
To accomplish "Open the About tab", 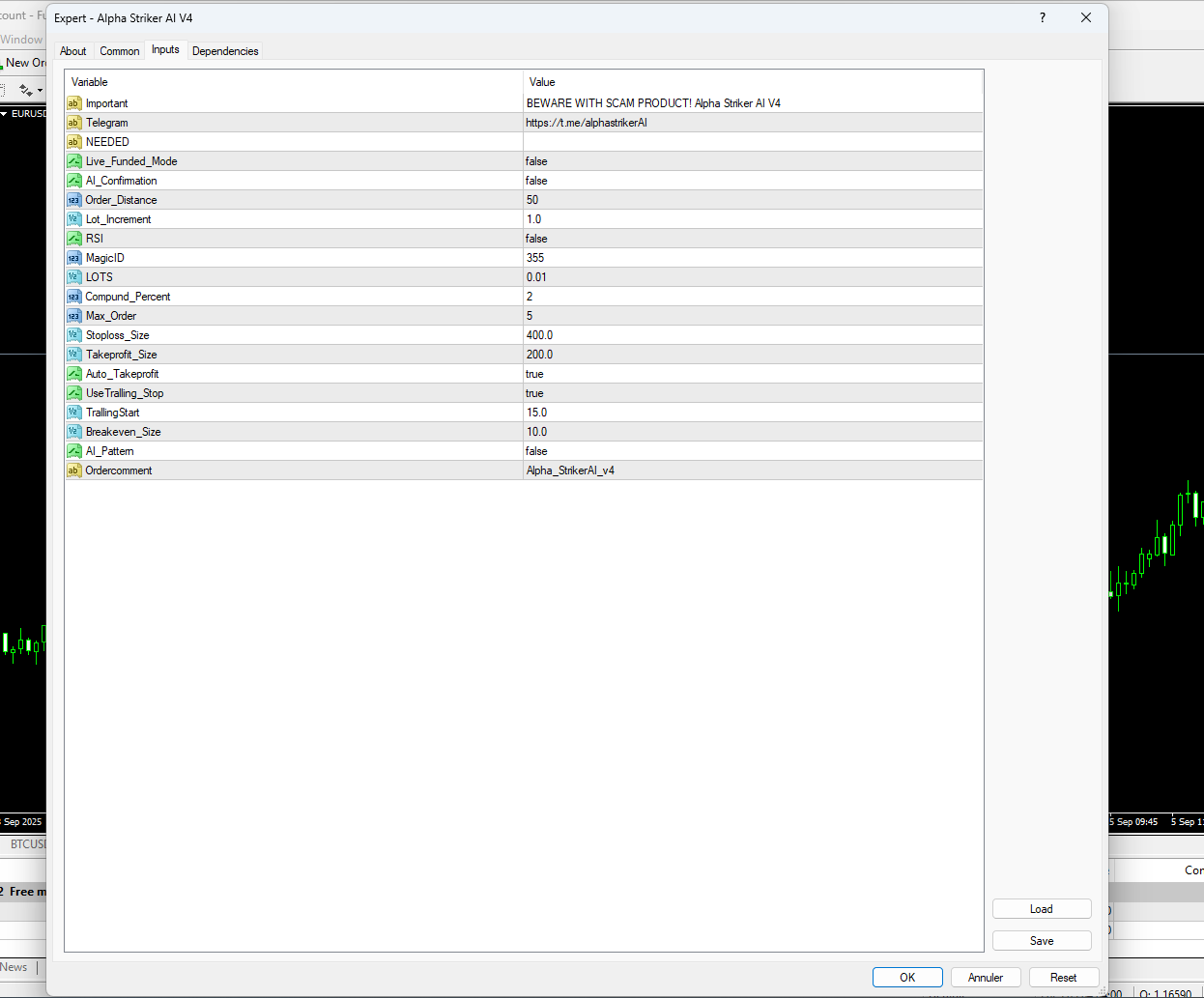I will click(x=73, y=51).
